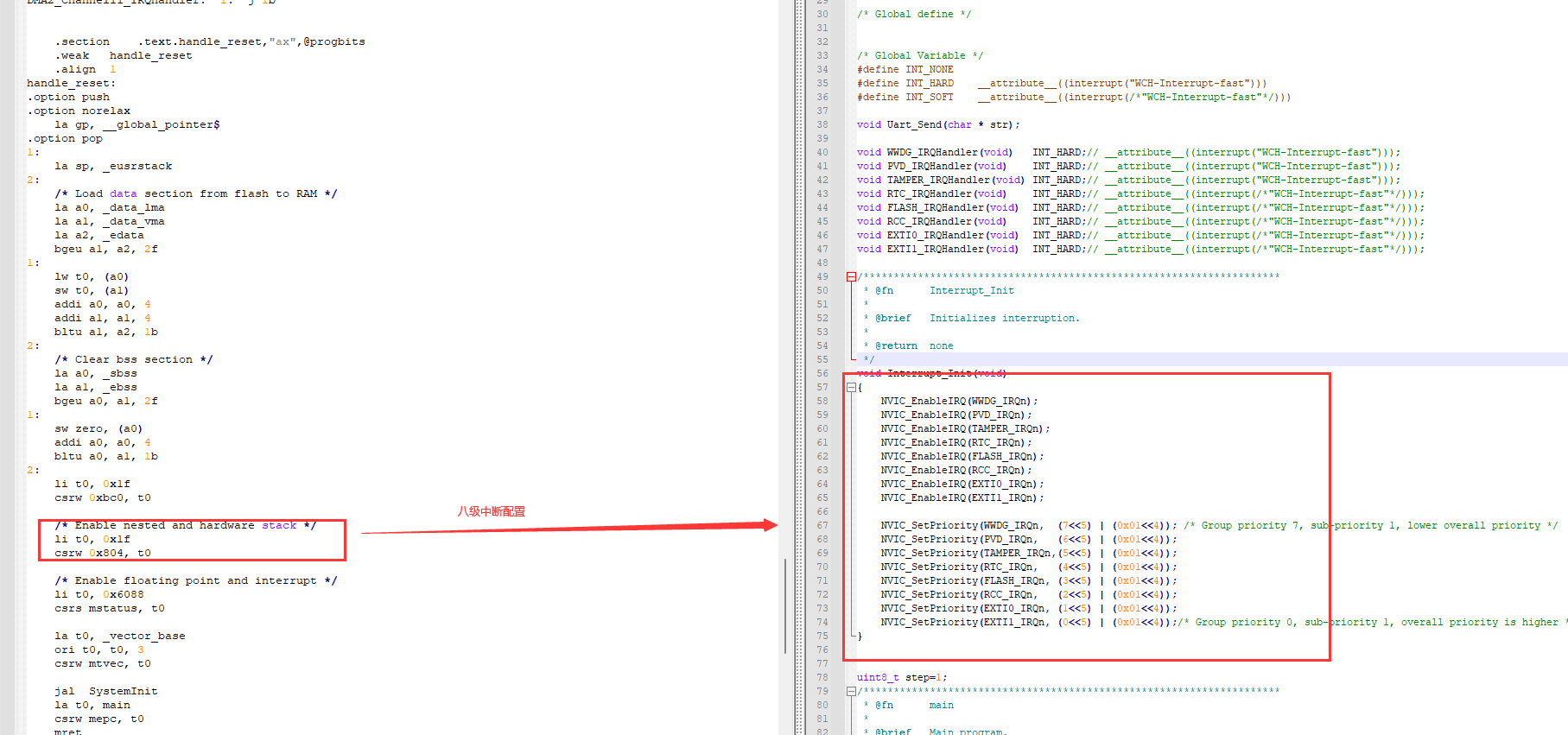Viewport: 1568px width, 735px height.
Task: Click the Chinese annotation label above red arrow
Action: (x=491, y=511)
